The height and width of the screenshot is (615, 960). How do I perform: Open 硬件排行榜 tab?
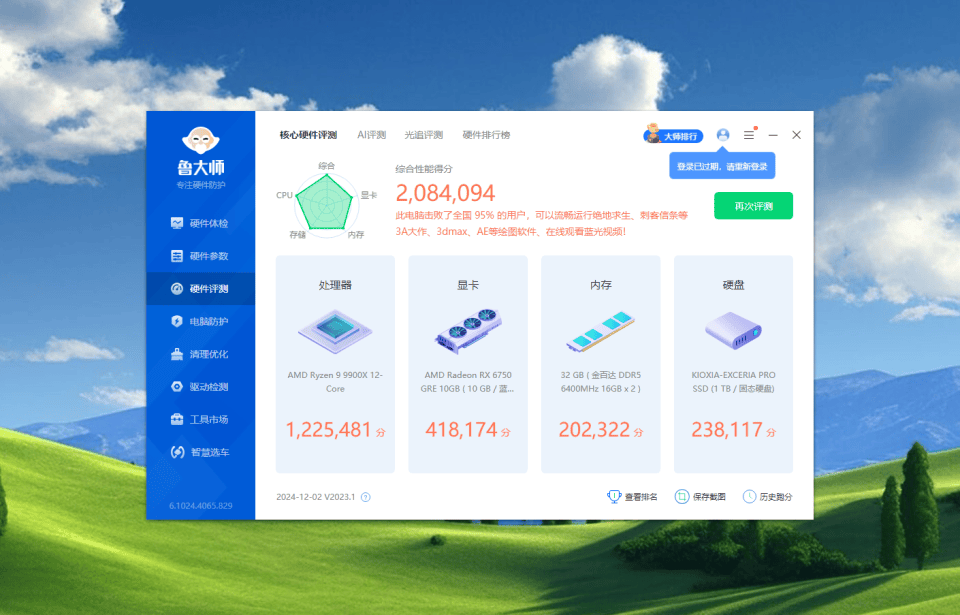pos(486,135)
